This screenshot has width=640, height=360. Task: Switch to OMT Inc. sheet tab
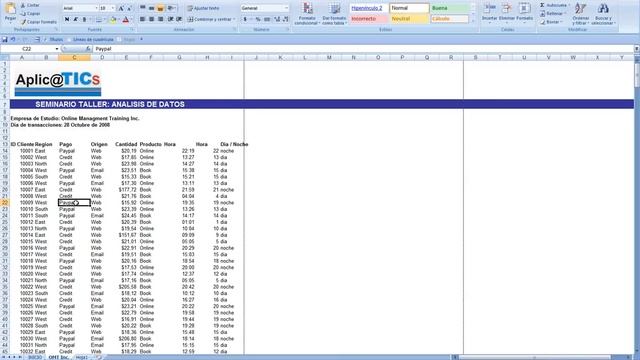(58, 357)
